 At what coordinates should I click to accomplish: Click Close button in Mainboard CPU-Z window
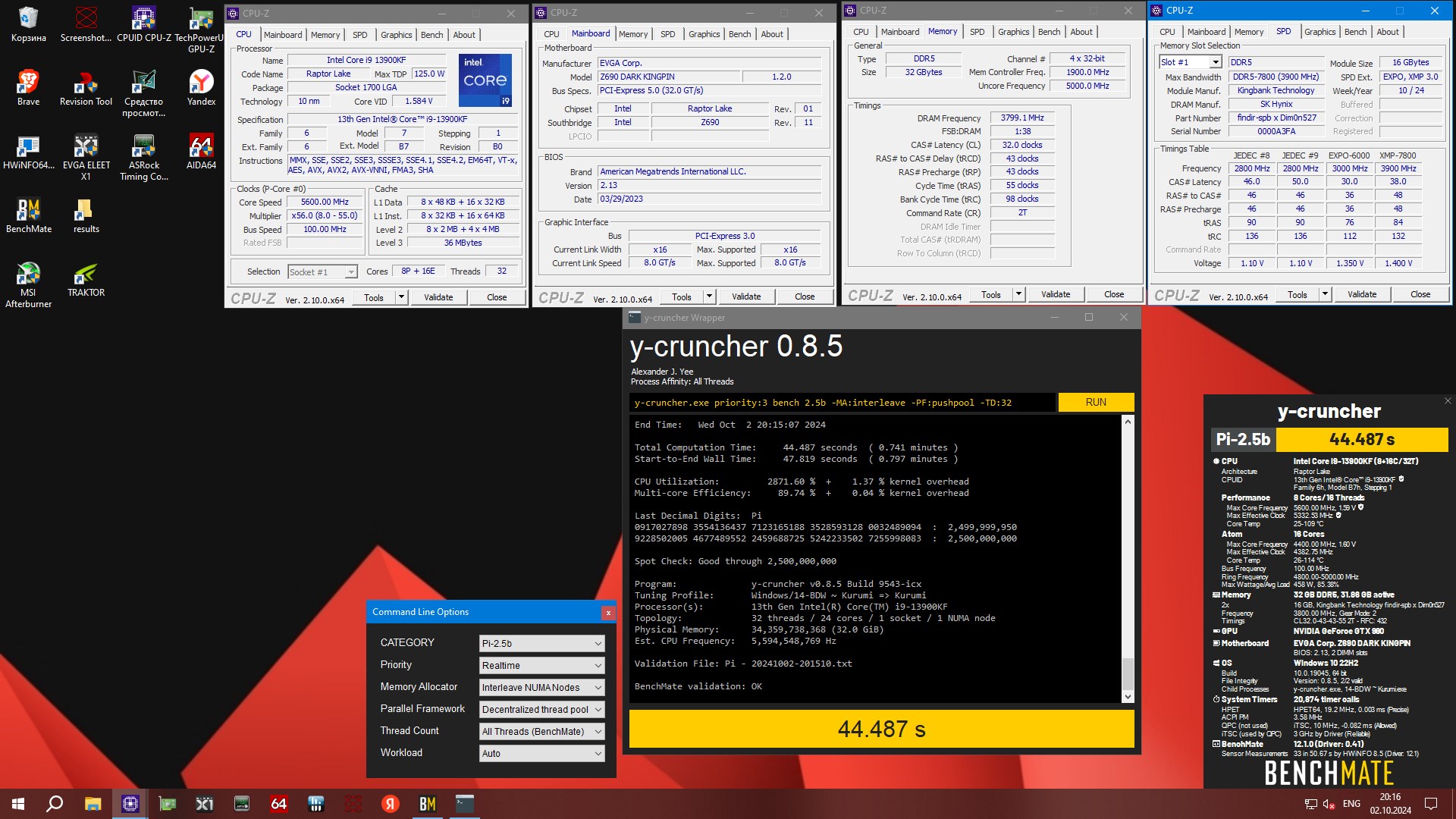coord(805,297)
